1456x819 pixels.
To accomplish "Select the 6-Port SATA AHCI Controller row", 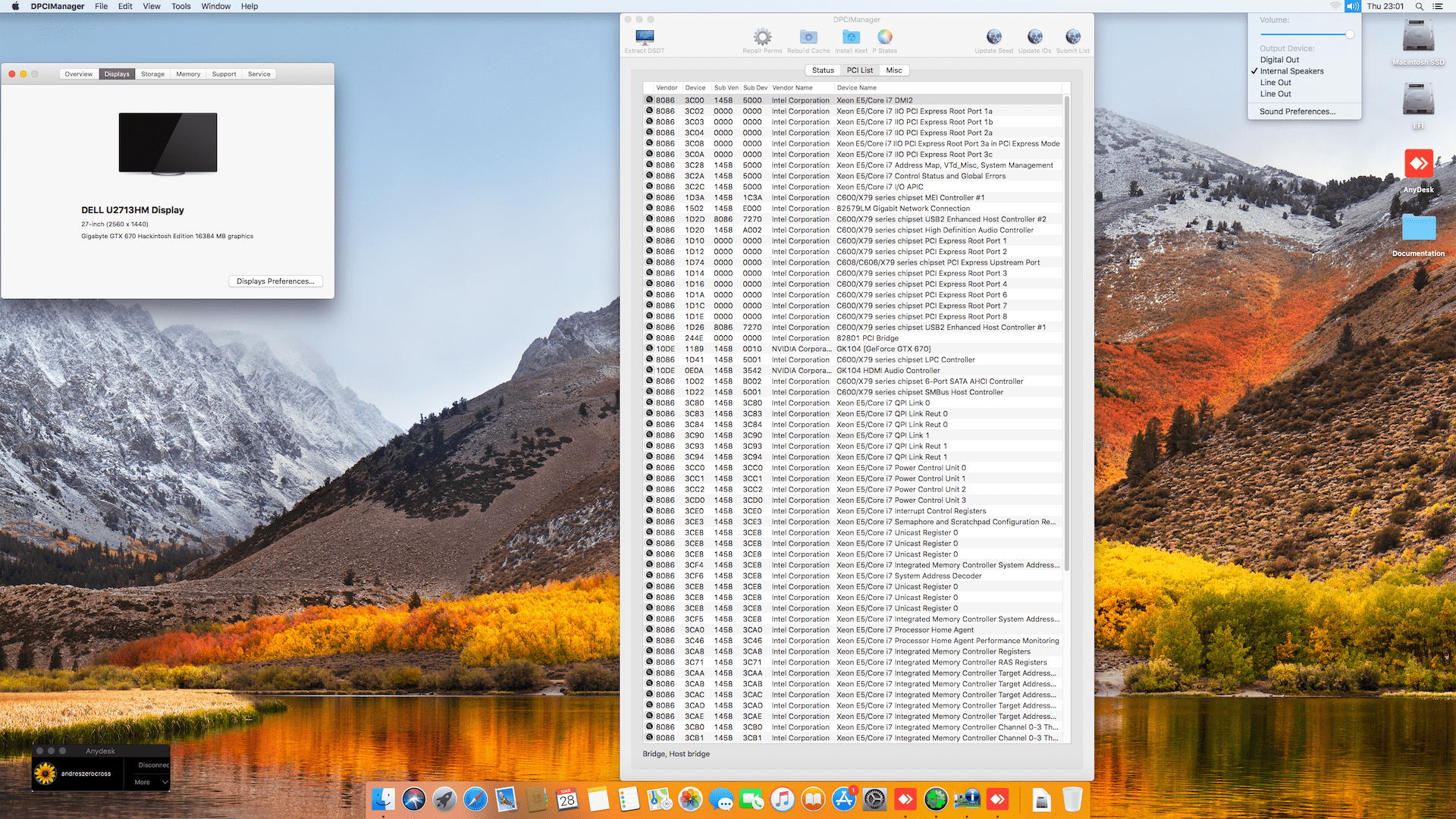I will (x=852, y=381).
